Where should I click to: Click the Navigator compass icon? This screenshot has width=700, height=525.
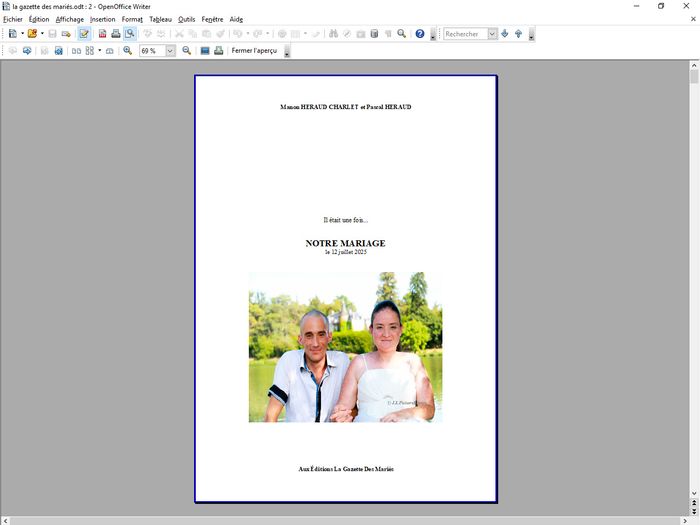347,33
